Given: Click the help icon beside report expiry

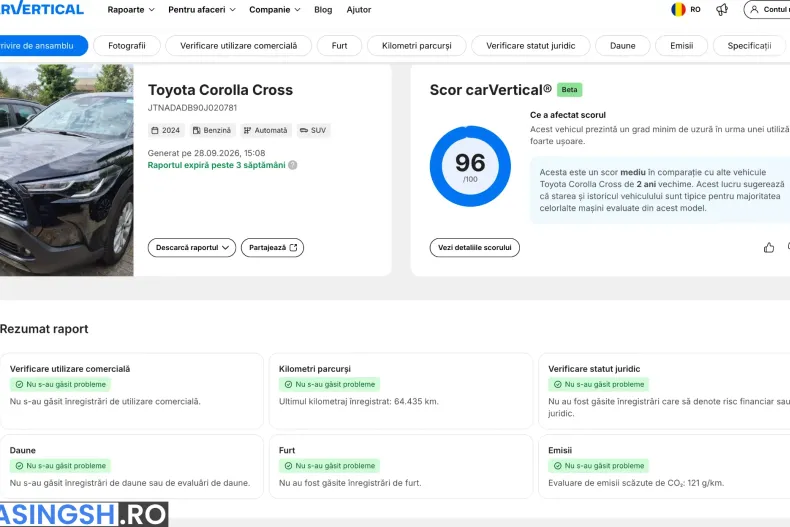Looking at the screenshot, I should click(x=293, y=165).
